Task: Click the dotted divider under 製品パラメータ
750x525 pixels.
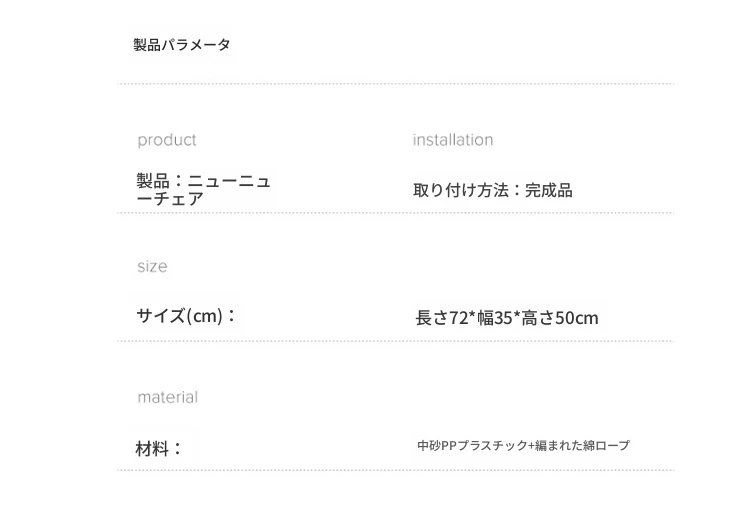Action: click(396, 84)
